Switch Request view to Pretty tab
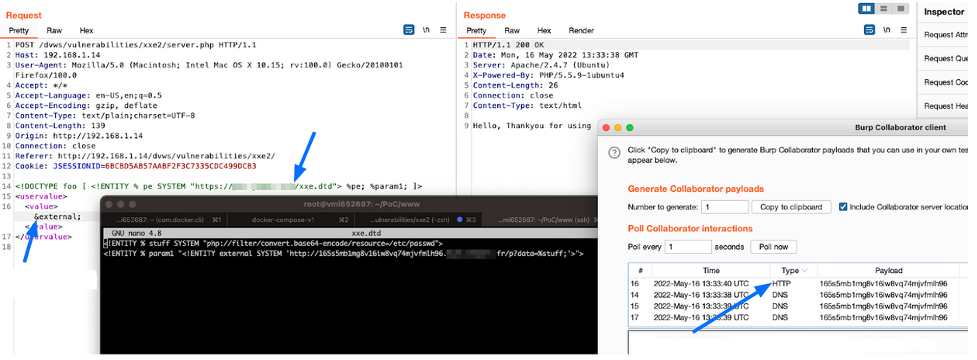The height and width of the screenshot is (360, 977). (x=19, y=31)
